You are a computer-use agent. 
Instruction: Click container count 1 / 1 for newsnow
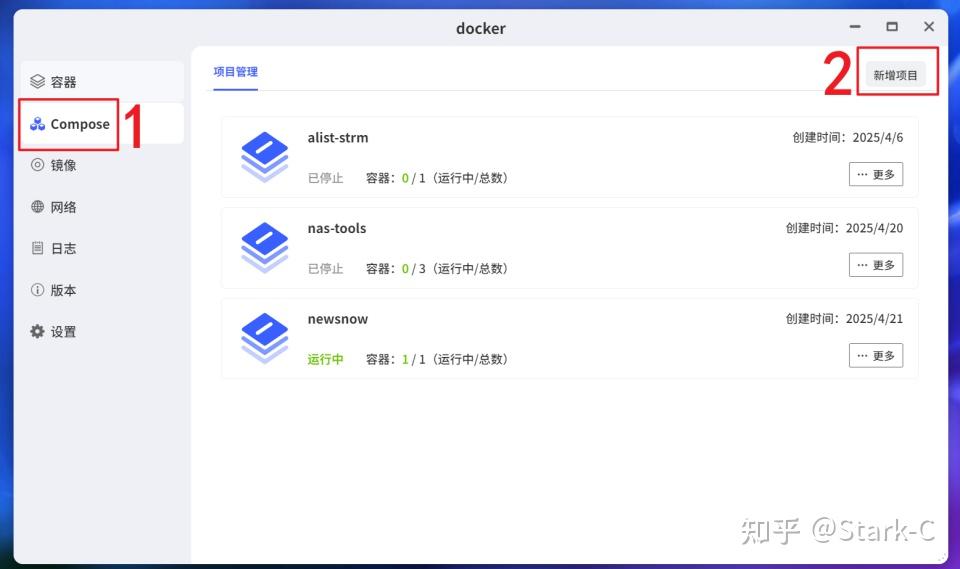click(x=413, y=359)
